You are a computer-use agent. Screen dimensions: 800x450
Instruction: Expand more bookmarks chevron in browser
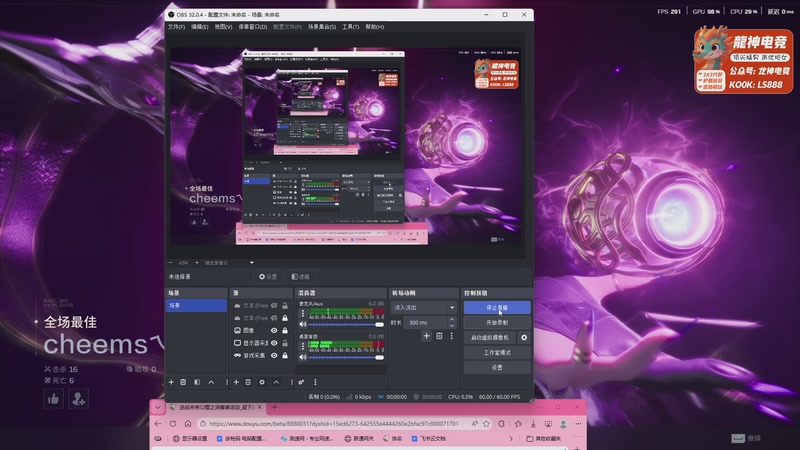click(x=511, y=438)
